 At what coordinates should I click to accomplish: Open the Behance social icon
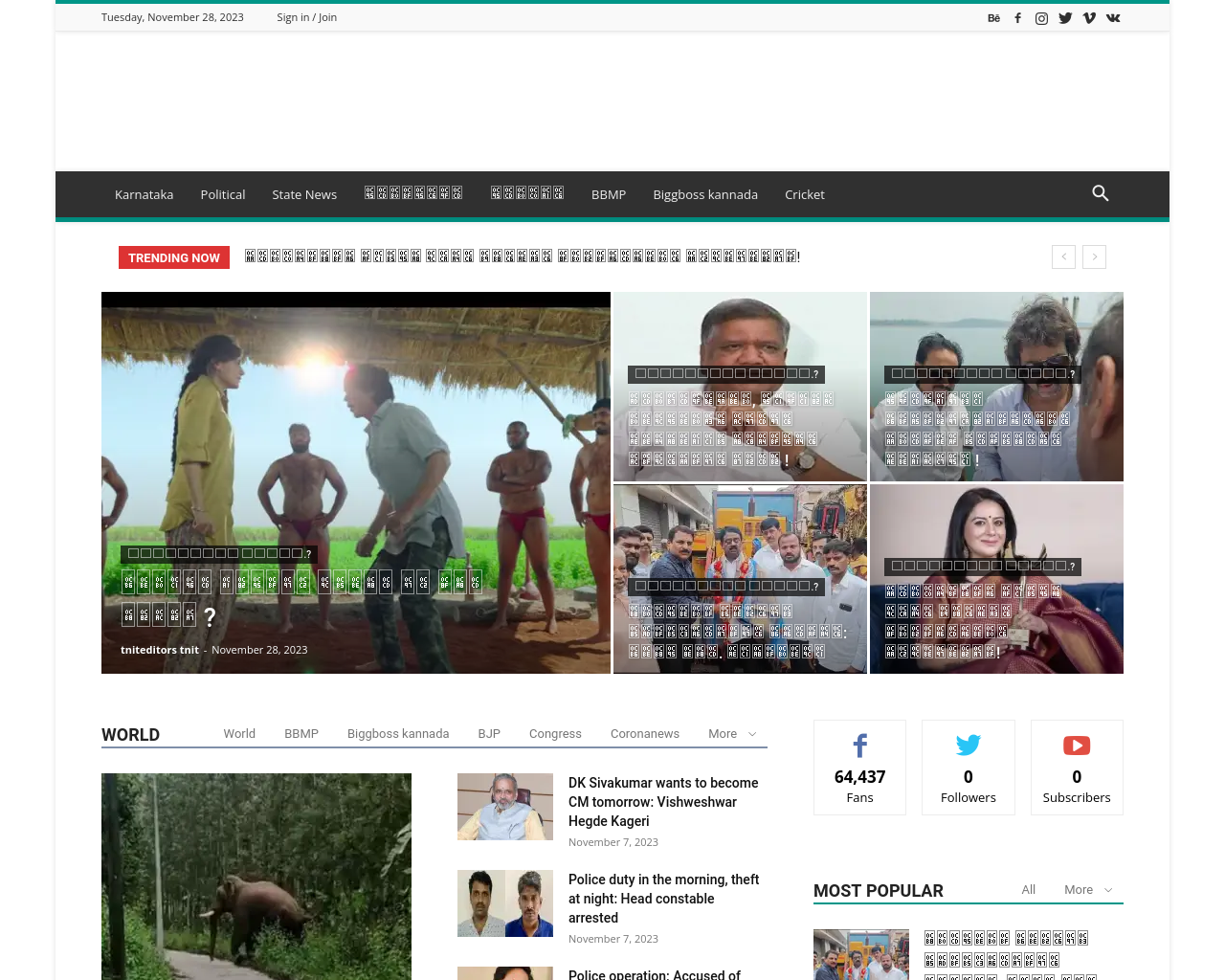(993, 18)
